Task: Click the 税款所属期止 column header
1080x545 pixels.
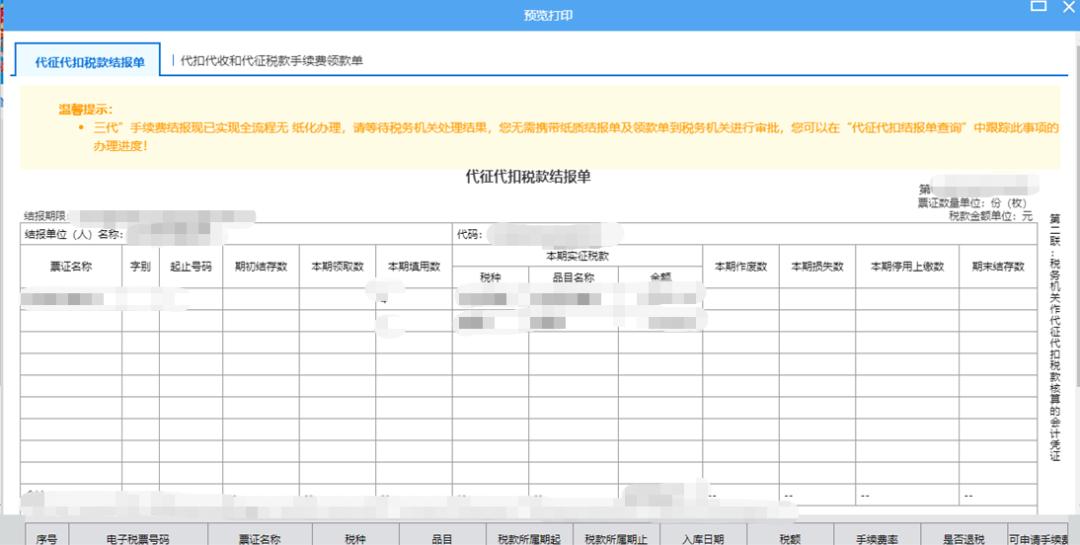Action: pos(616,538)
